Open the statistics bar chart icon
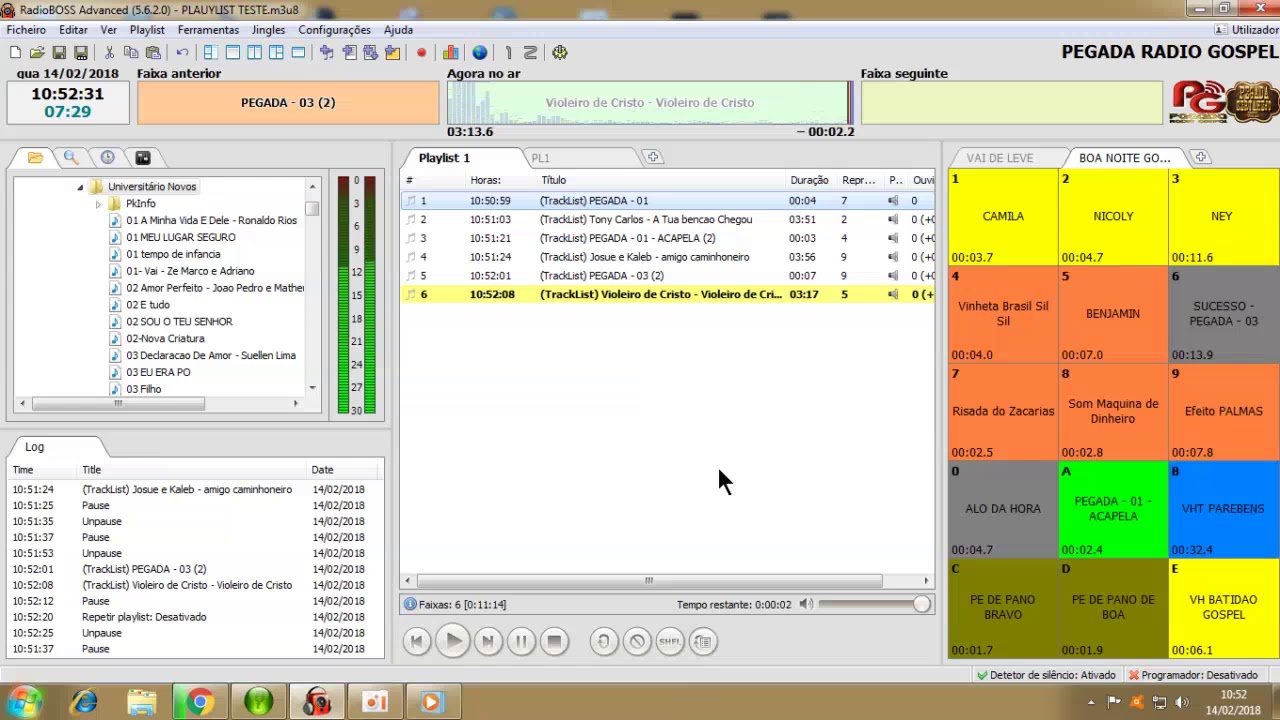The width and height of the screenshot is (1280, 720). (x=451, y=53)
